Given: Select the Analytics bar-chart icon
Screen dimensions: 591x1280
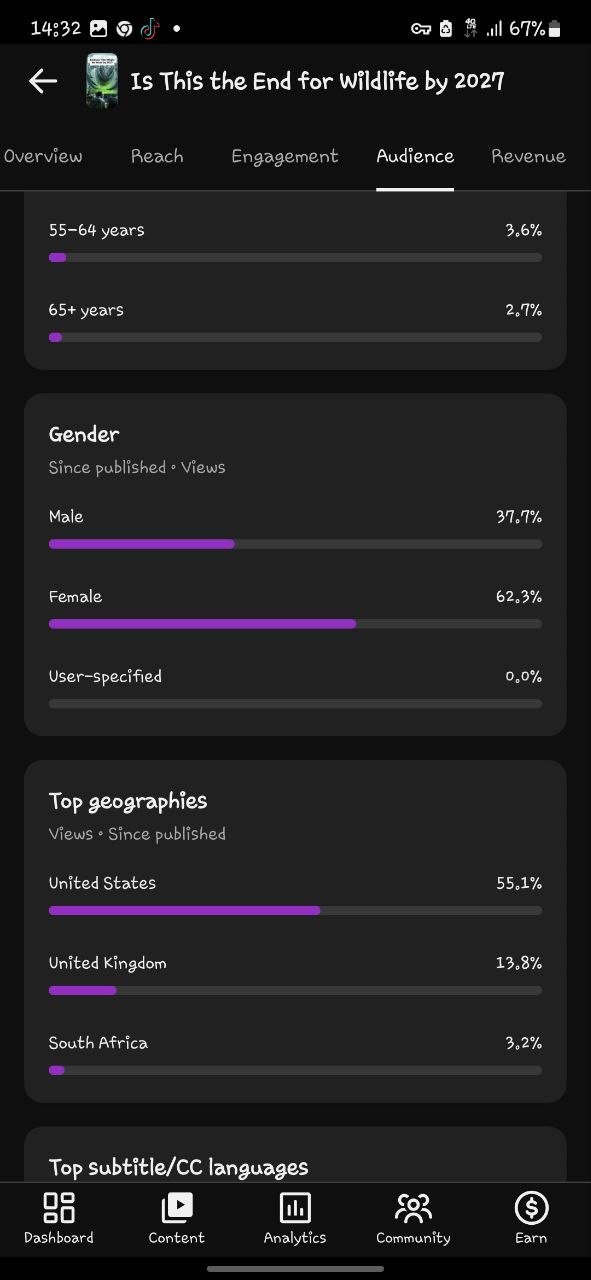Looking at the screenshot, I should 295,1208.
